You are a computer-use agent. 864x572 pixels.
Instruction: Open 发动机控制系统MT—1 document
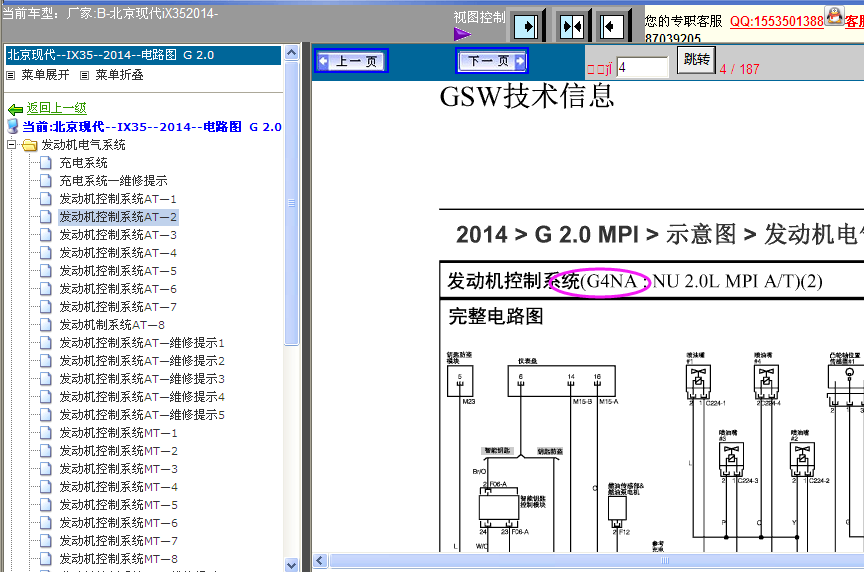coord(118,433)
